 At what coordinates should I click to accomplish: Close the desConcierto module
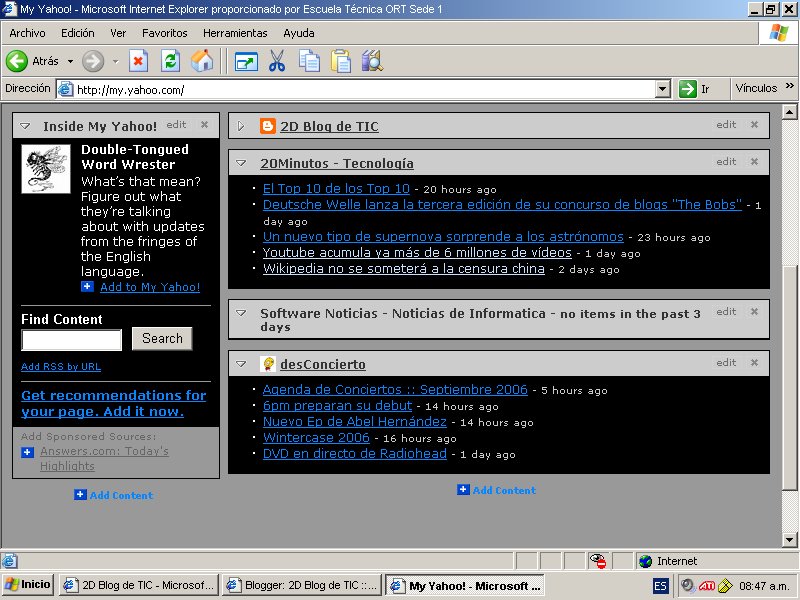pos(755,363)
